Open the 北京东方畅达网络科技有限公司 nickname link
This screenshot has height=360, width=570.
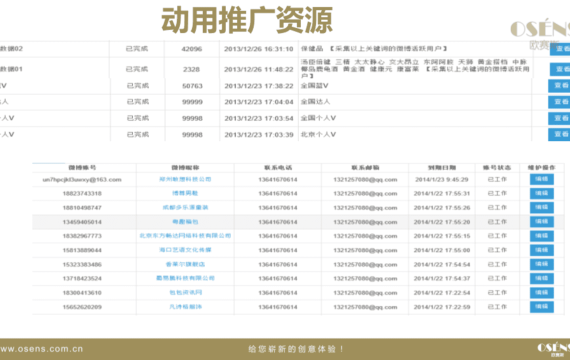pos(185,236)
